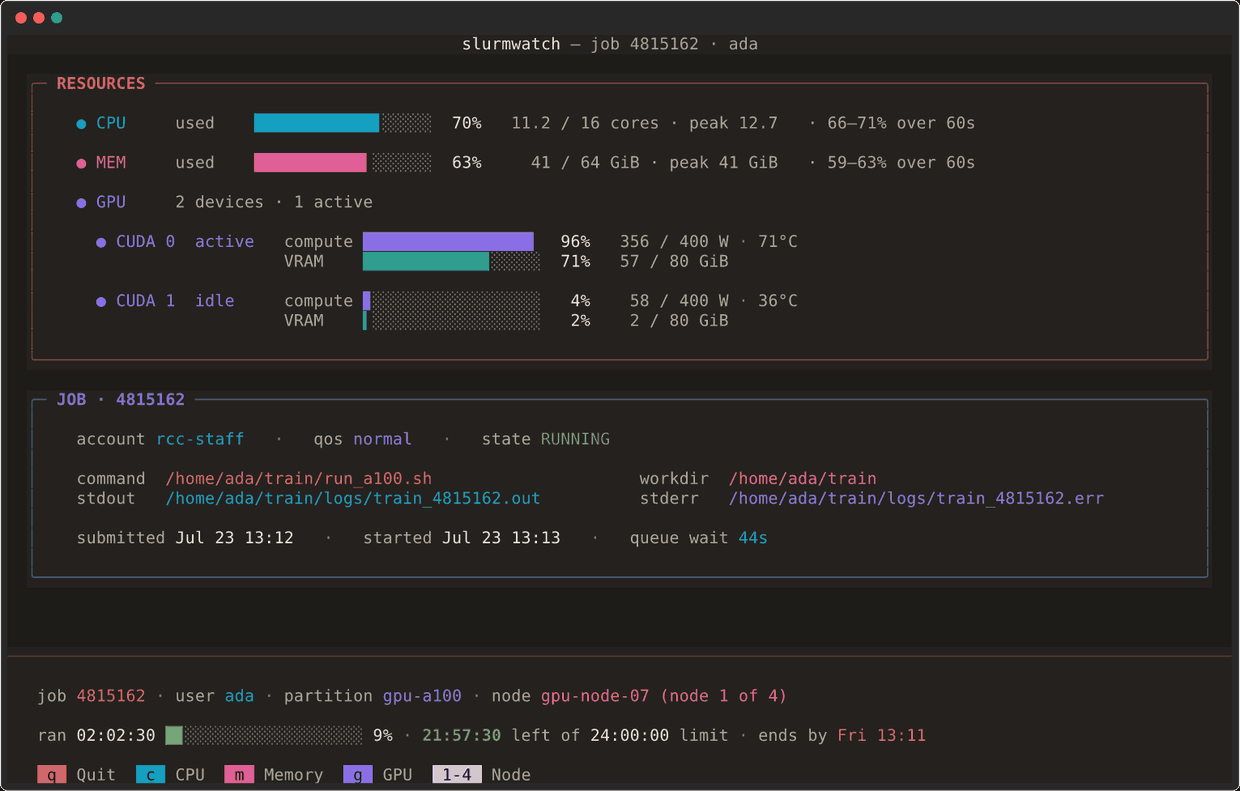This screenshot has height=791, width=1240.
Task: Click the pink MEM bullet dot
Action: [x=81, y=163]
